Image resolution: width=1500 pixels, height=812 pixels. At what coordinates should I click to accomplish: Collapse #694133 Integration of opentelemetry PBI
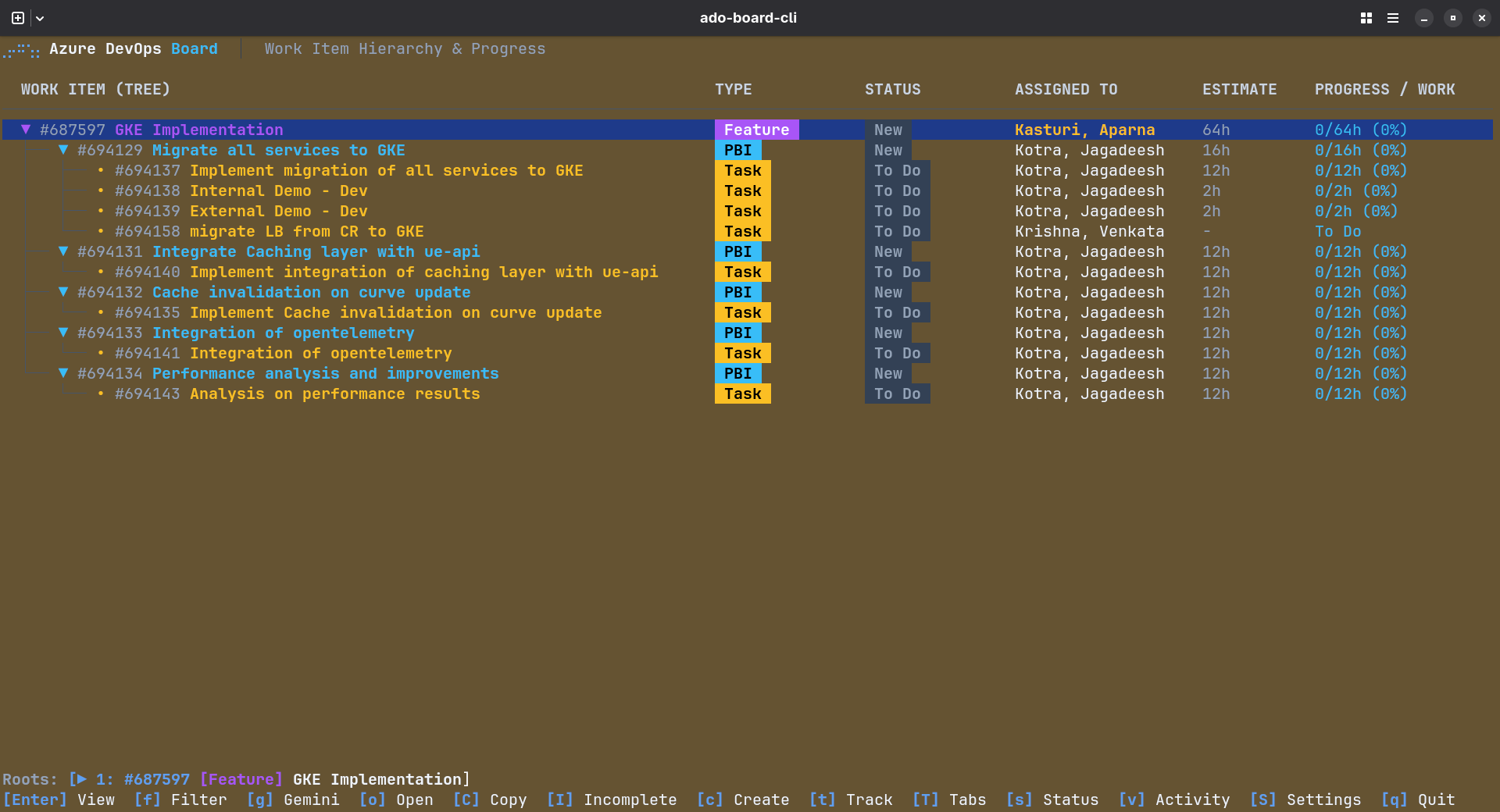[x=63, y=333]
